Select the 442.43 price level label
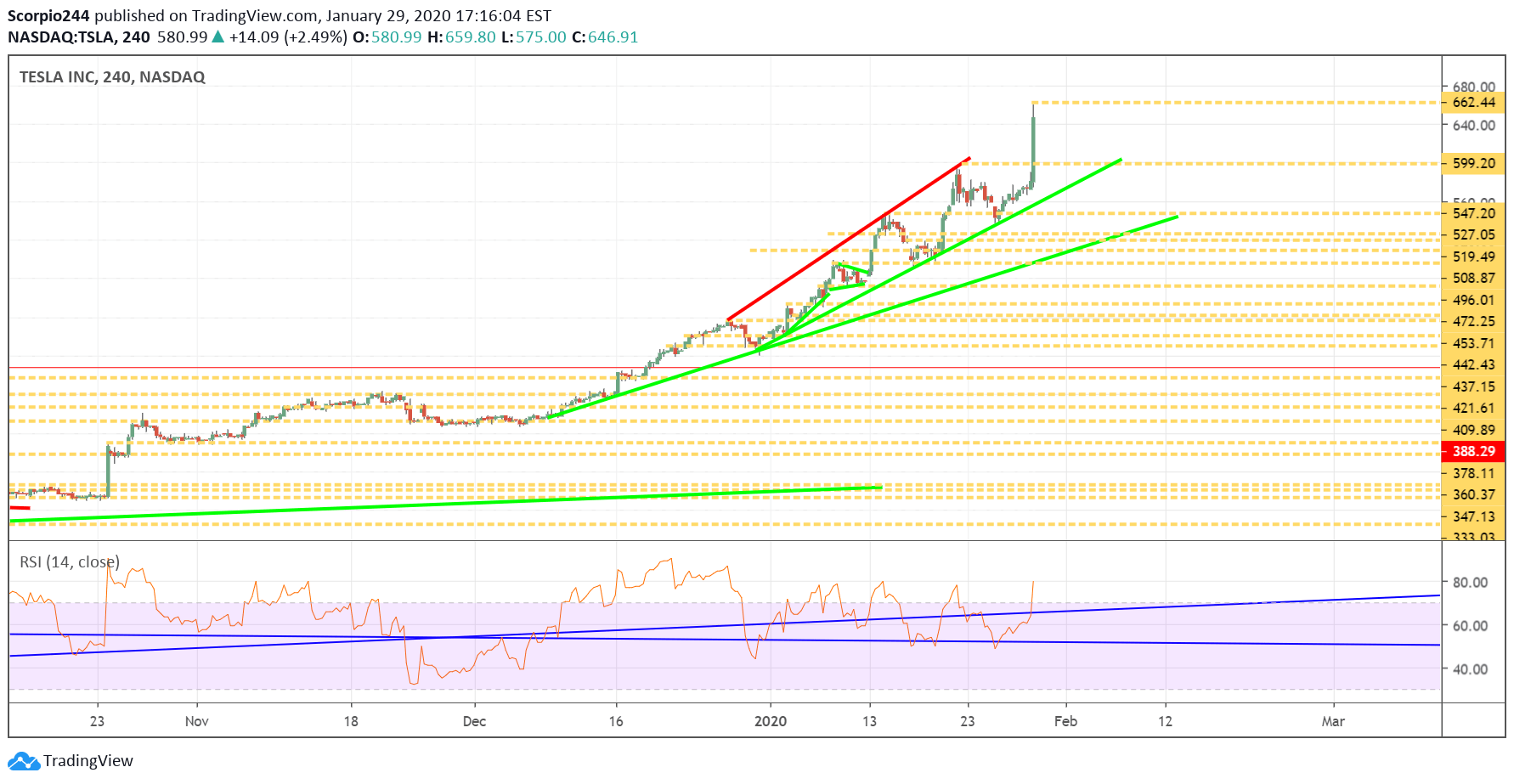Screen dimensions: 1514x784 pyautogui.click(x=1473, y=364)
